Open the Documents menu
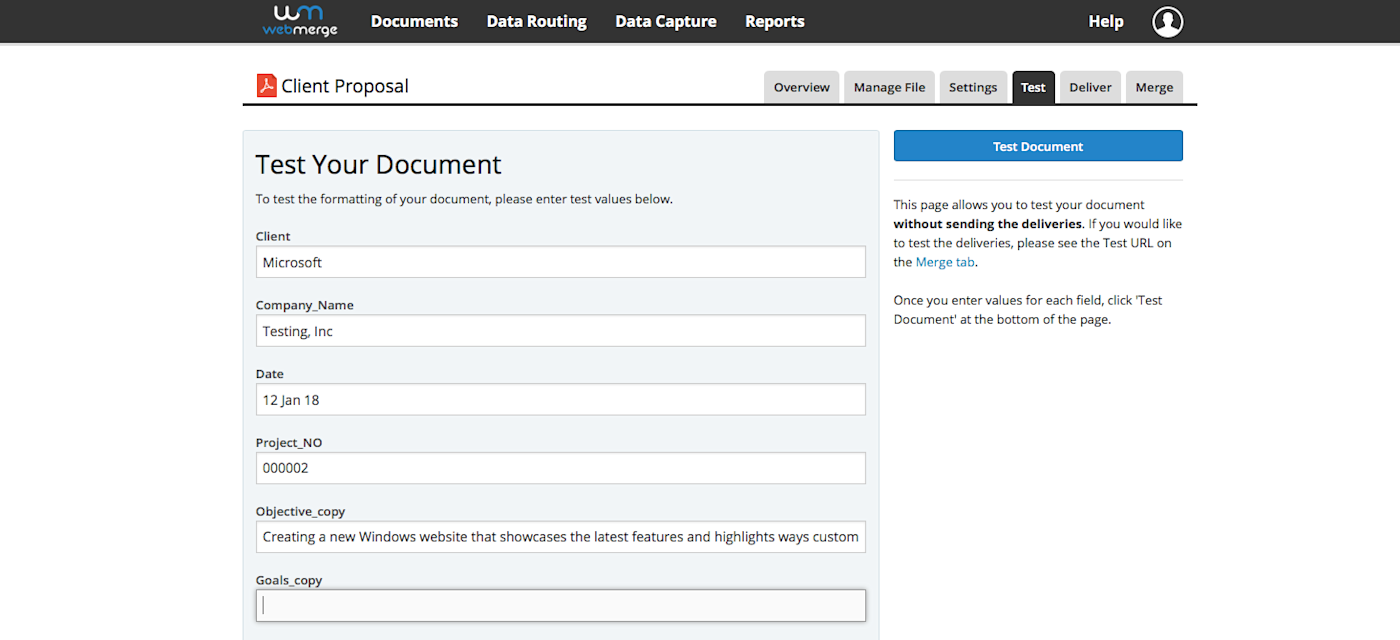Viewport: 1400px width, 640px height. pyautogui.click(x=414, y=21)
